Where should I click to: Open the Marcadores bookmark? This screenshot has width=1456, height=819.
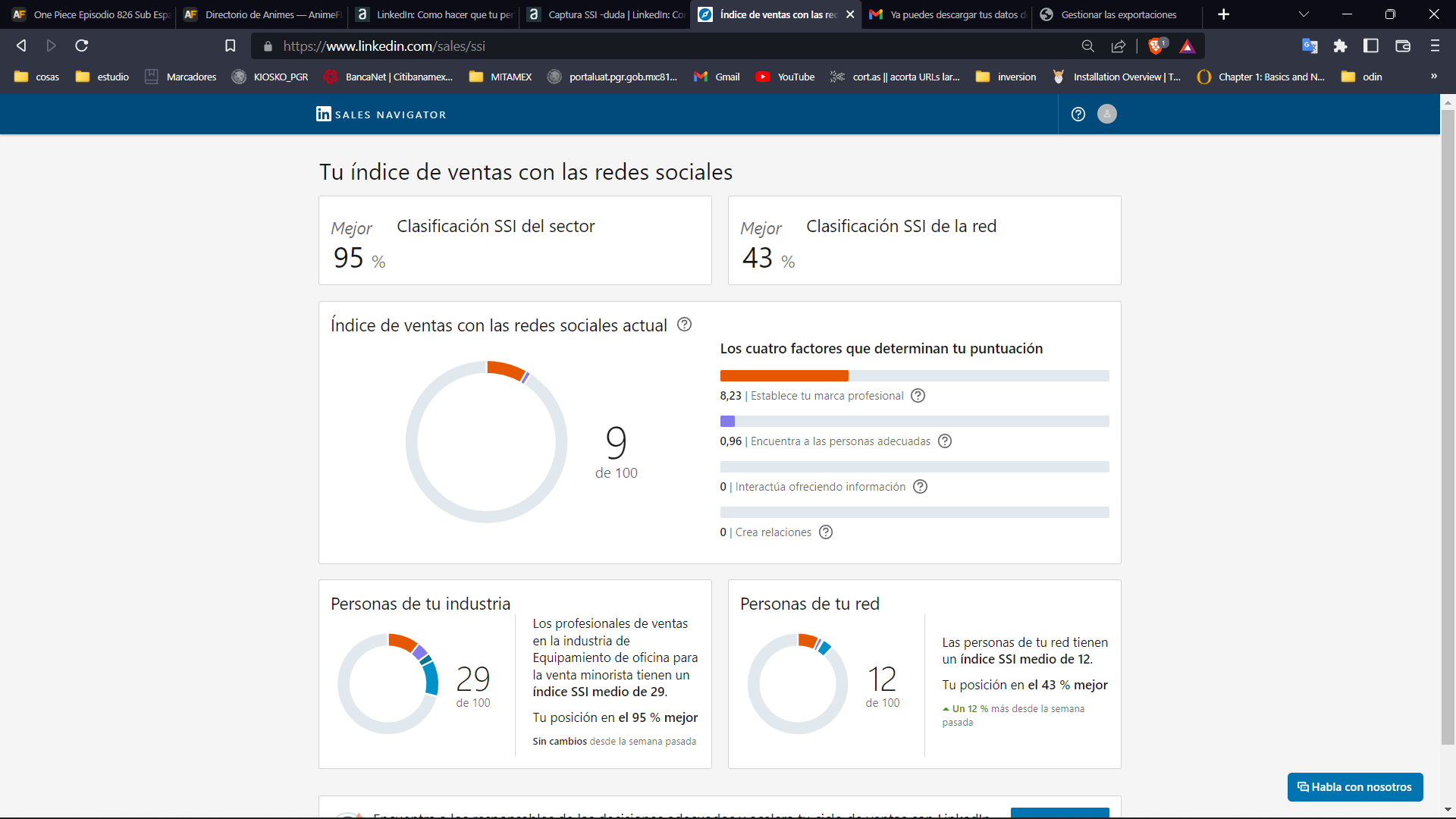click(x=180, y=77)
